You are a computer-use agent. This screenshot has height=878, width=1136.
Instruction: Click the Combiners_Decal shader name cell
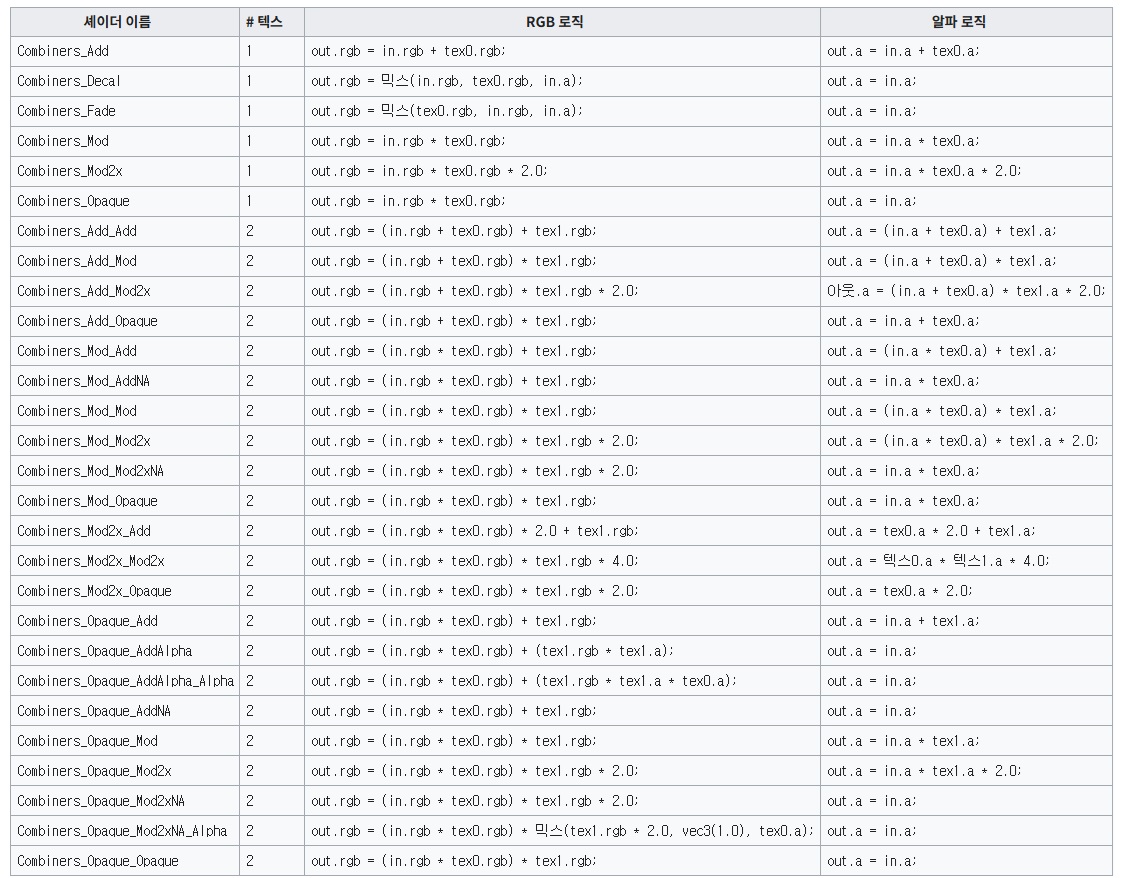coord(69,81)
